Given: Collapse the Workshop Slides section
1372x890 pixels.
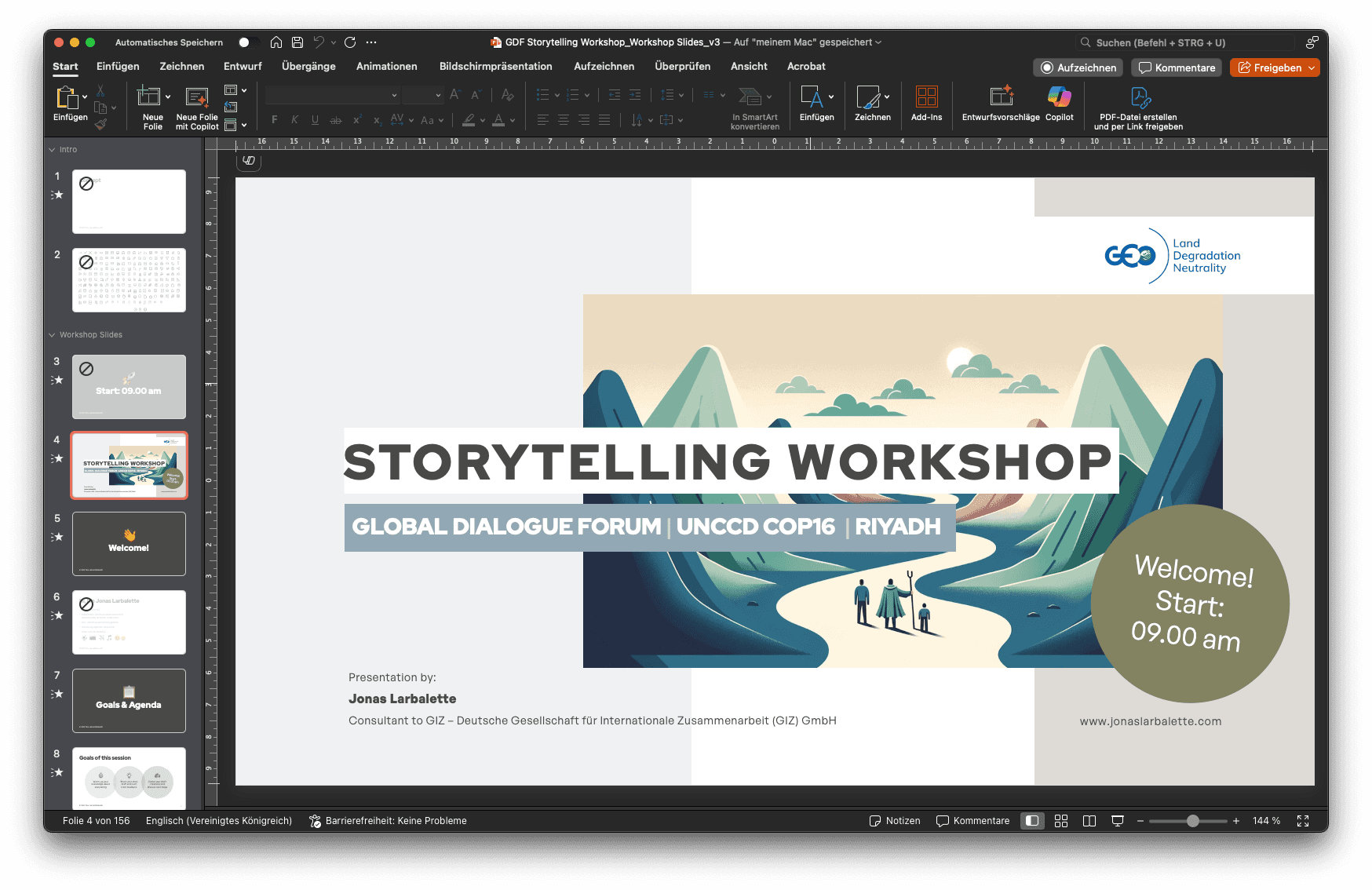Looking at the screenshot, I should click(53, 335).
